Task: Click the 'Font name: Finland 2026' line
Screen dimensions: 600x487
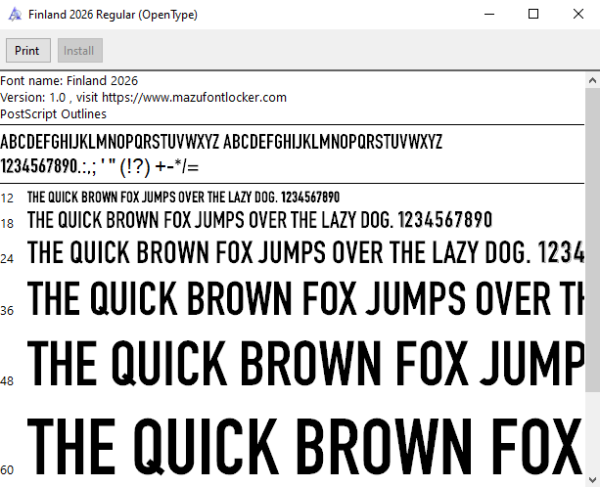Action: pyautogui.click(x=69, y=81)
